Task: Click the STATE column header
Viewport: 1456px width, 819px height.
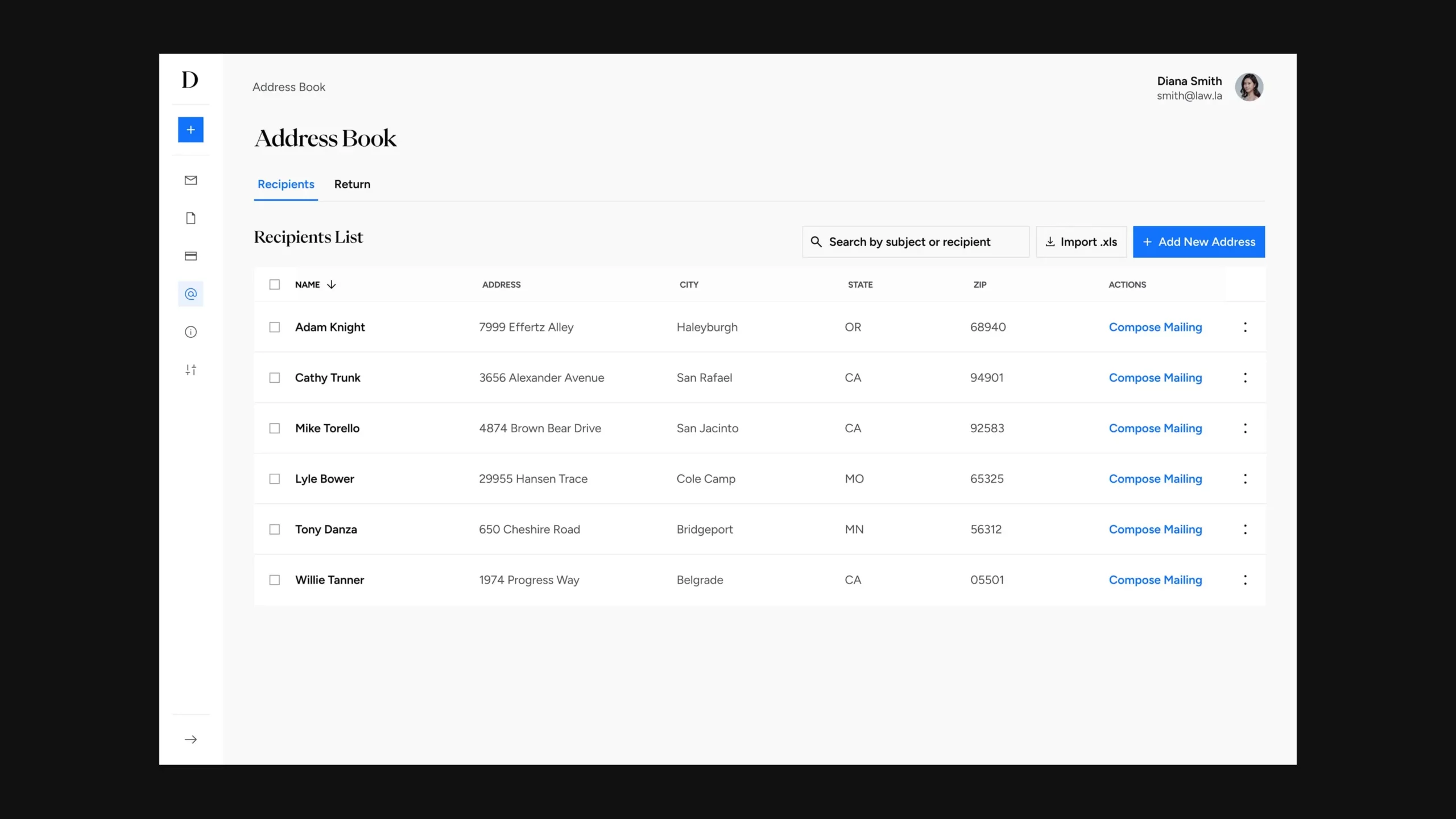Action: [x=860, y=284]
